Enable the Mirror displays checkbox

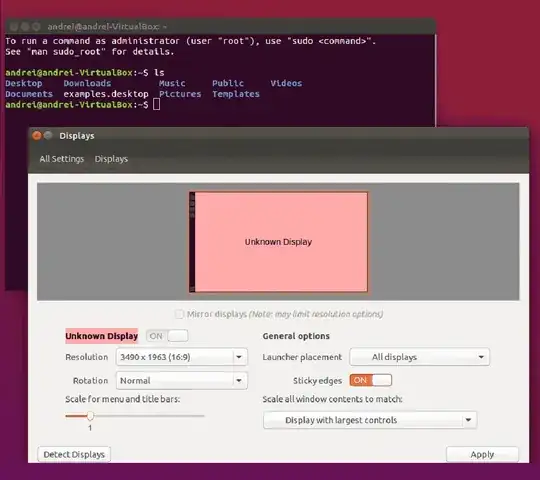coord(179,314)
